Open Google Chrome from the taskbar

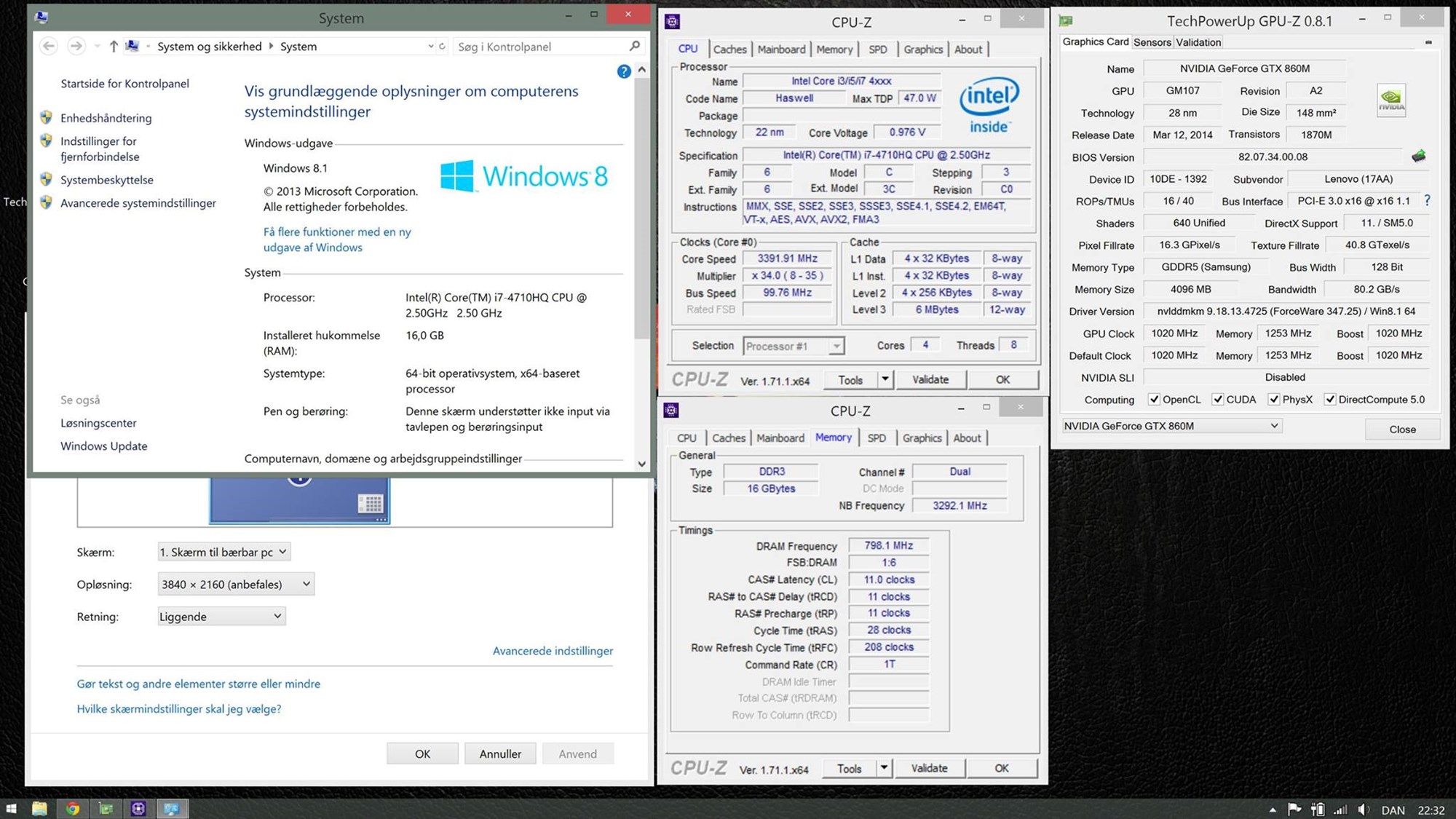click(72, 809)
